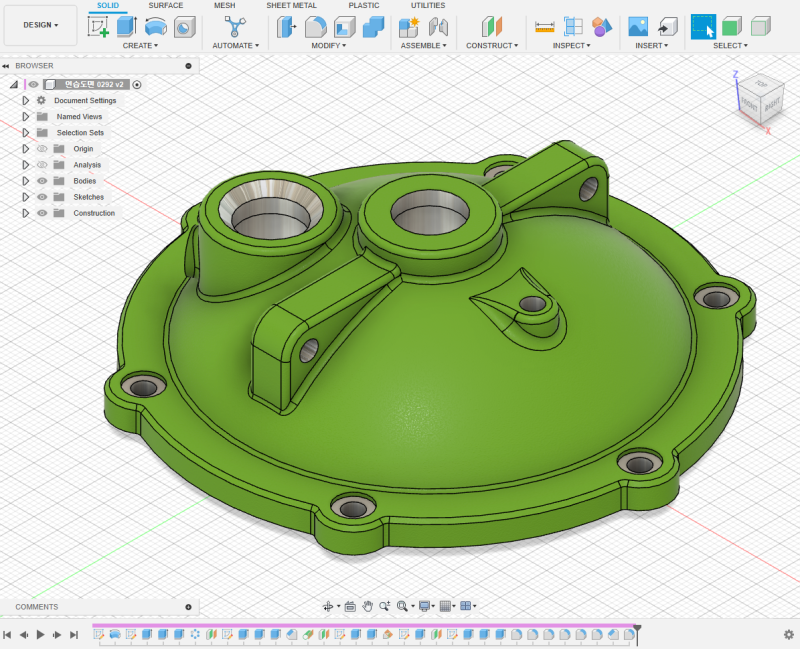
Task: Click the Insert Image icon
Action: click(x=638, y=27)
